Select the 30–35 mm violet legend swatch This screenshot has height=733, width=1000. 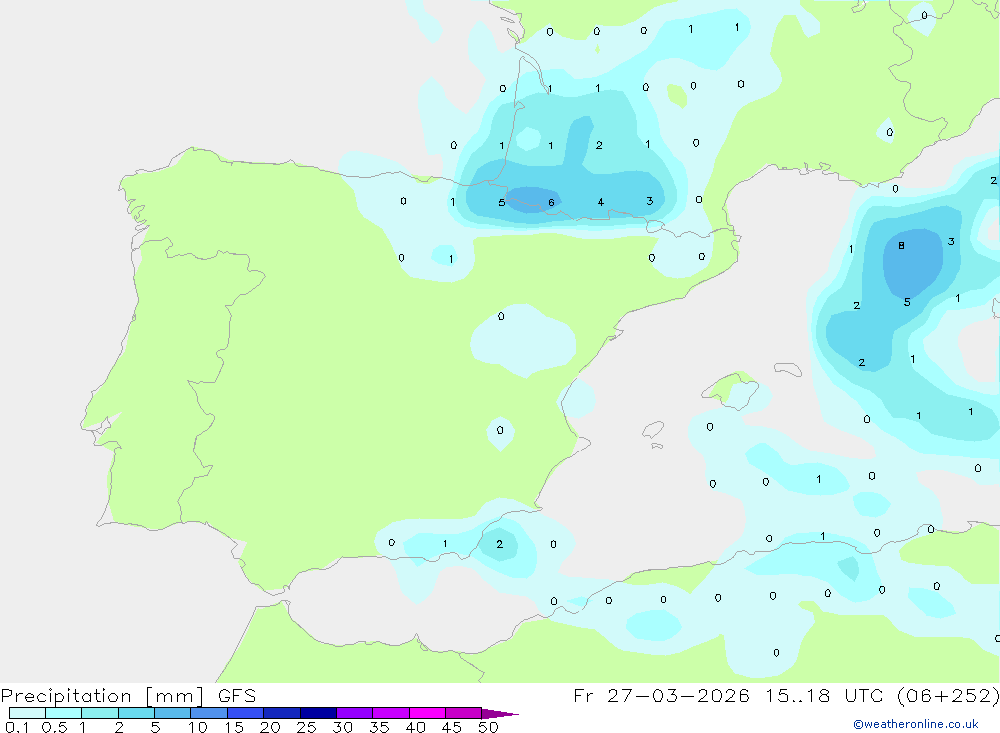[x=355, y=713]
